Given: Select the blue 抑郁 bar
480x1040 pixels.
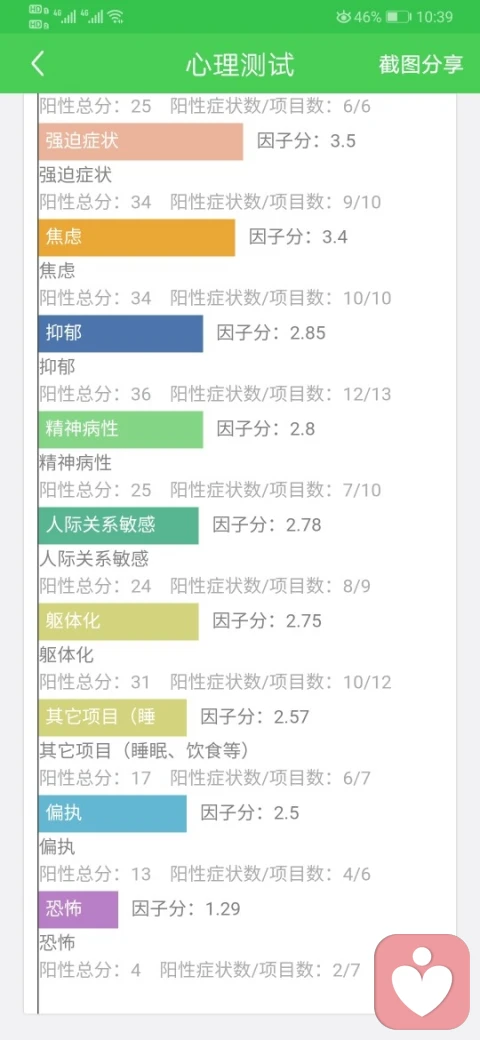Looking at the screenshot, I should point(121,334).
